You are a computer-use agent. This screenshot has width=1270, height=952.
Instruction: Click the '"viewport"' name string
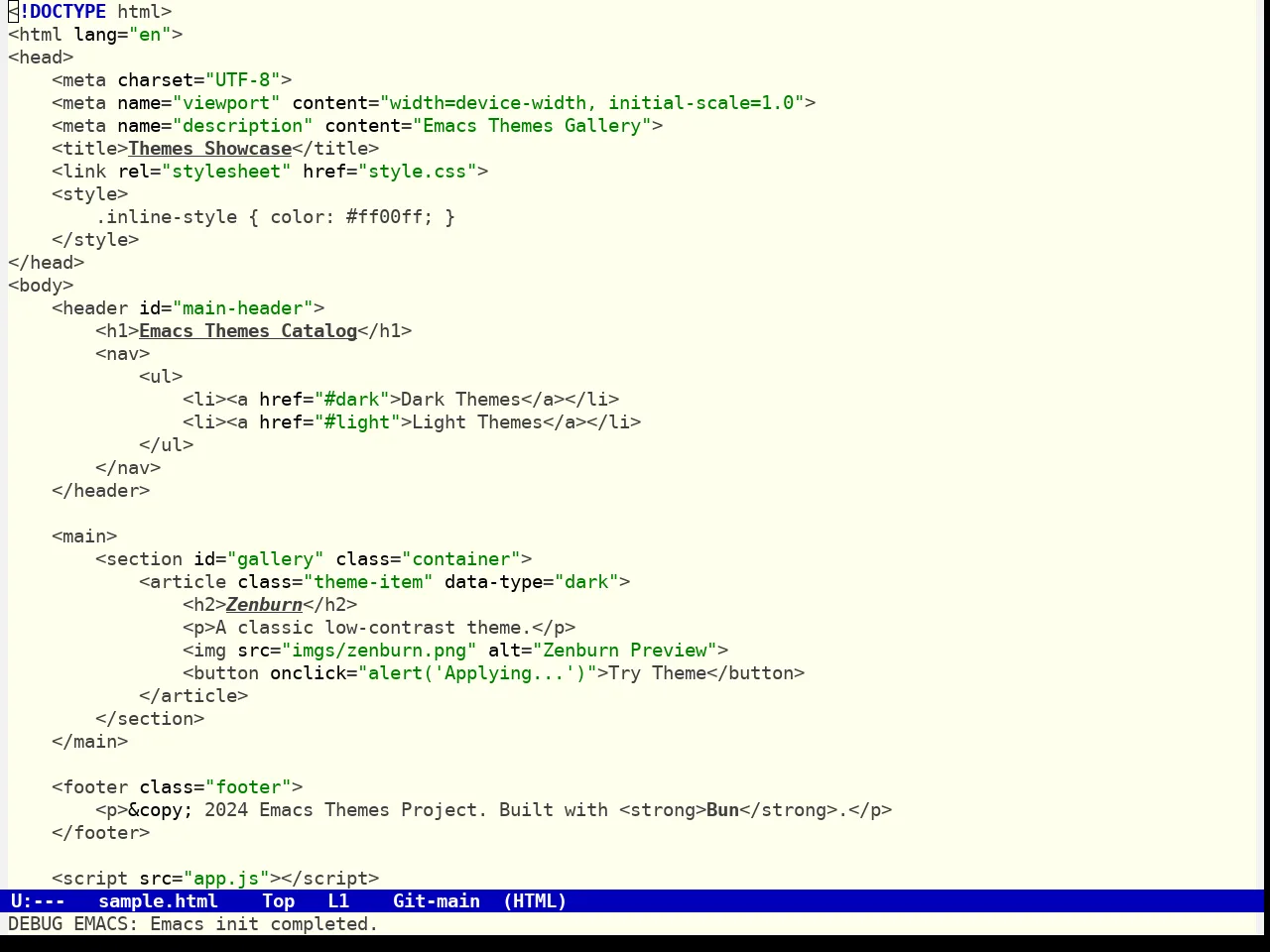(x=226, y=103)
